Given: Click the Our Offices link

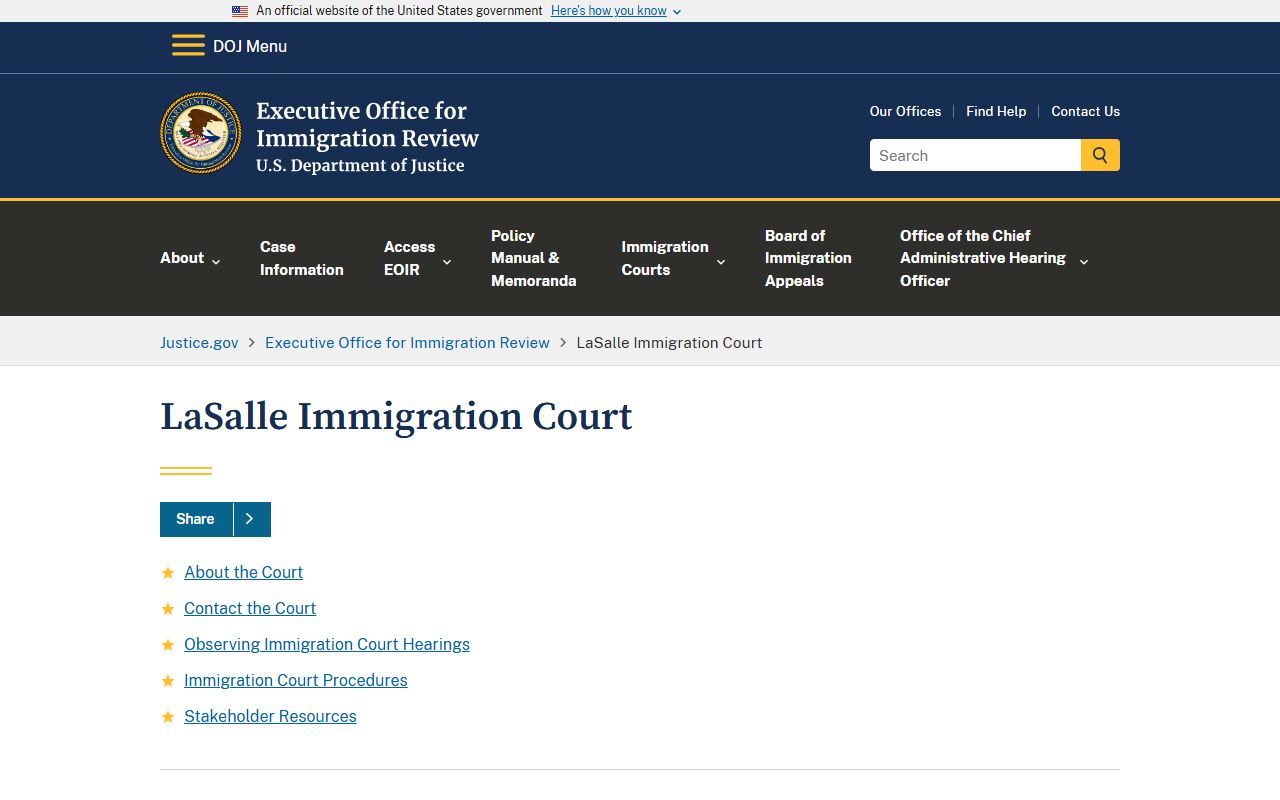Looking at the screenshot, I should point(905,111).
